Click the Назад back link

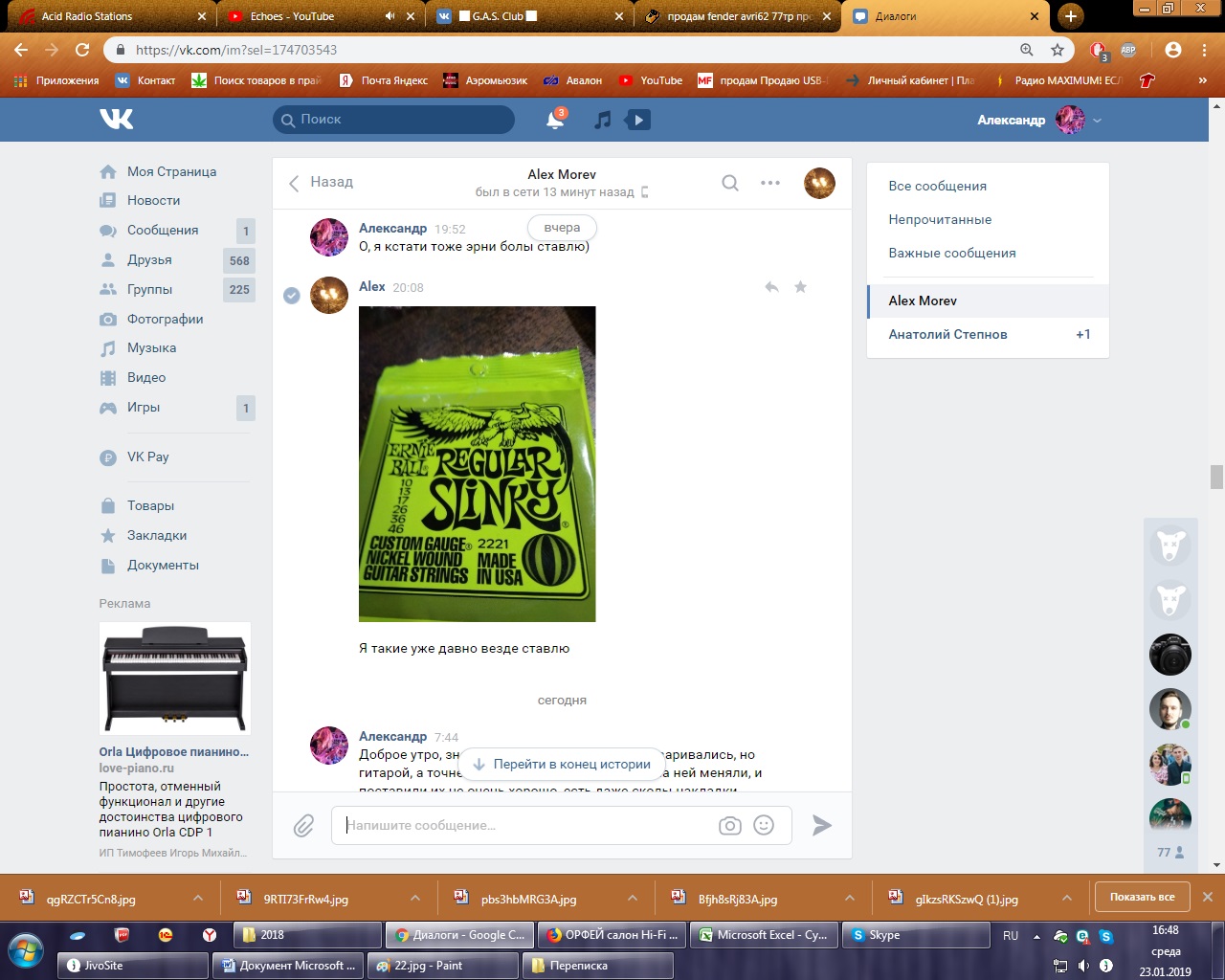(322, 182)
